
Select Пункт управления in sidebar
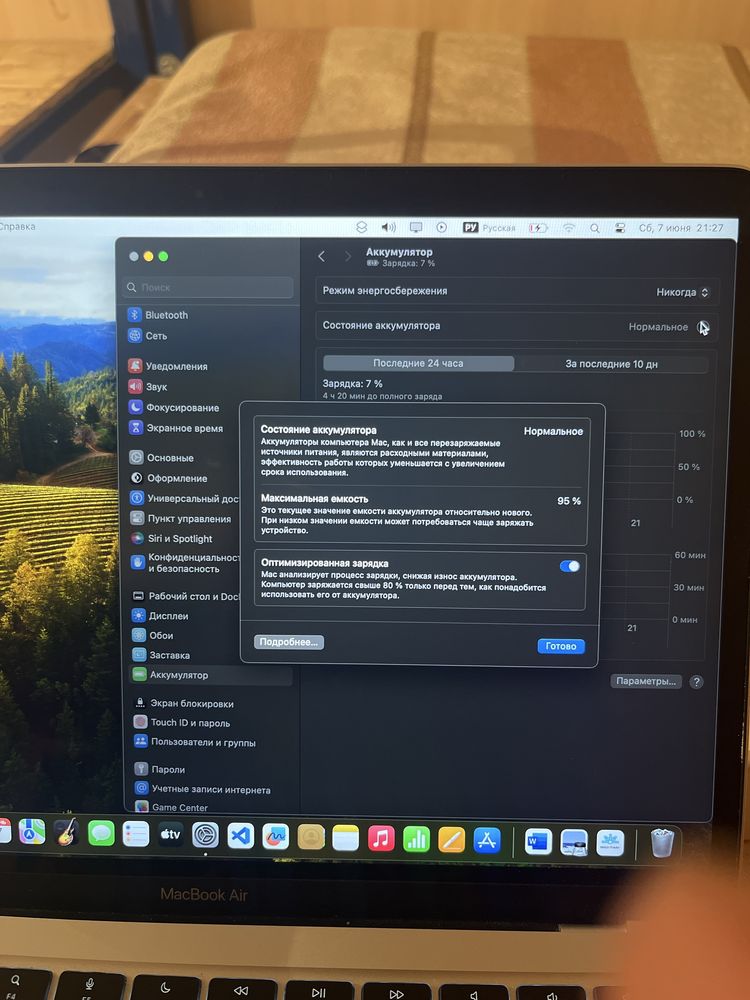tap(180, 518)
